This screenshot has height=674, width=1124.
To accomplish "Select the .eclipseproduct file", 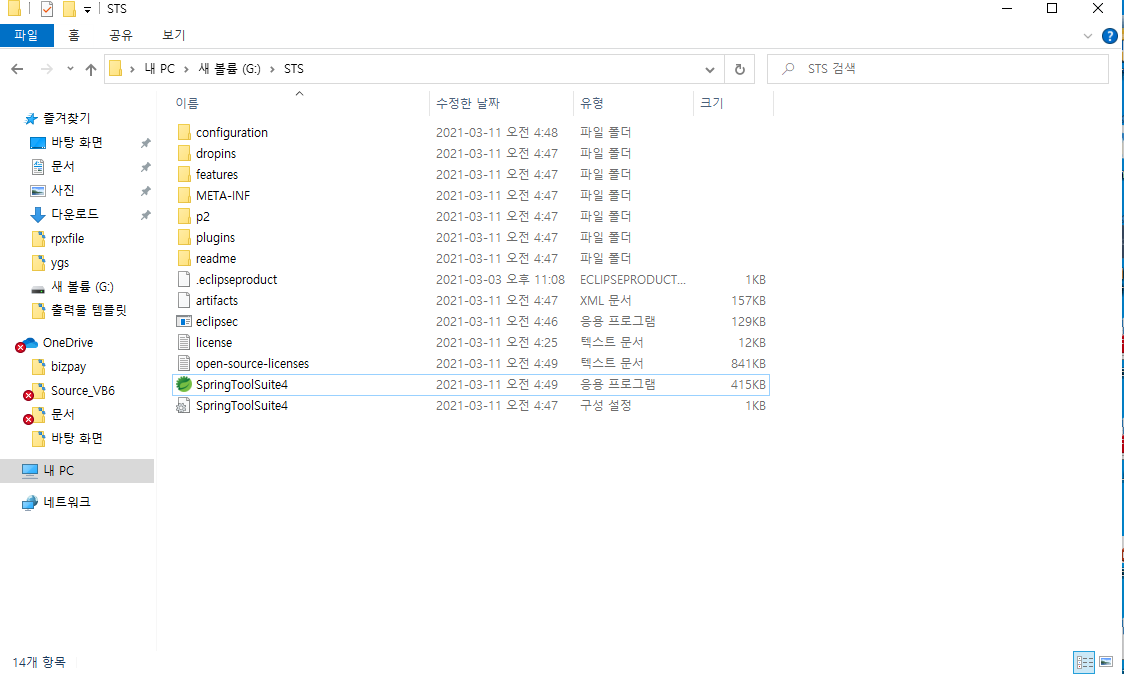I will click(470, 280).
